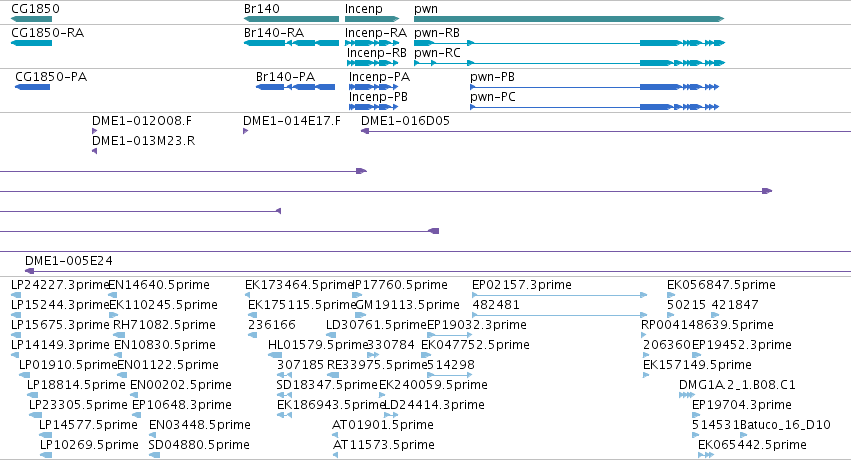Click the HL01579.5prime label
The width and height of the screenshot is (851, 460).
click(319, 345)
